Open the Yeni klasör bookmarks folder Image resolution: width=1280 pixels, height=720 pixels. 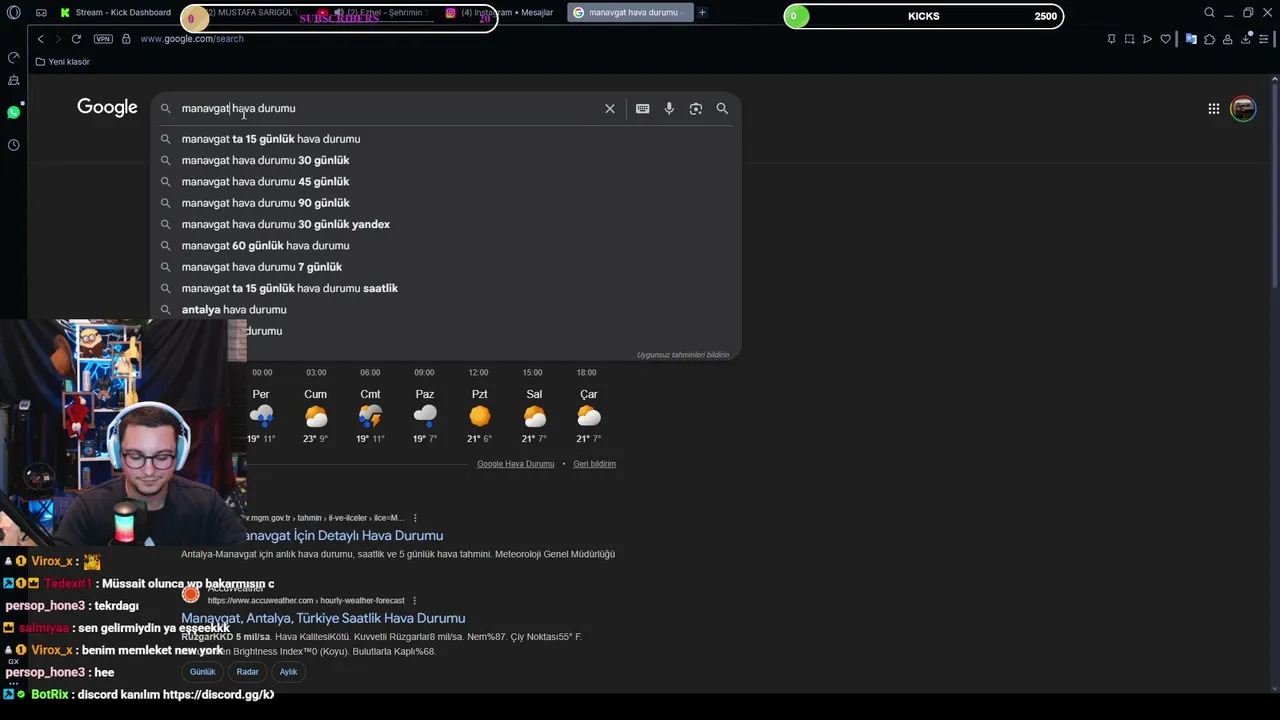pos(62,62)
